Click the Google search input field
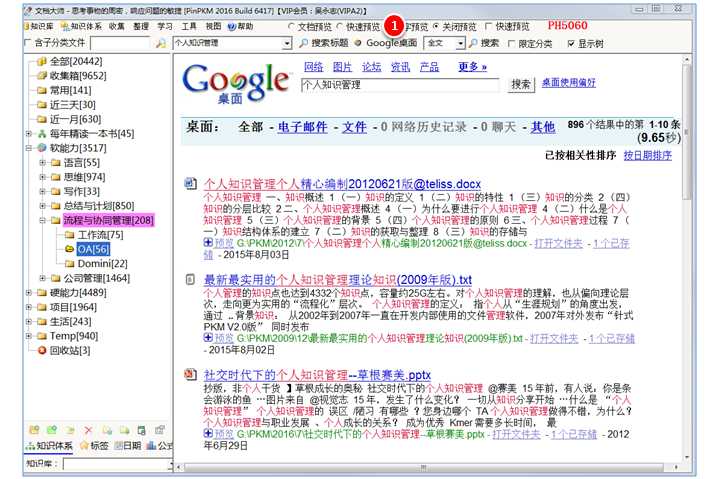This screenshot has width=720, height=479. (x=400, y=85)
